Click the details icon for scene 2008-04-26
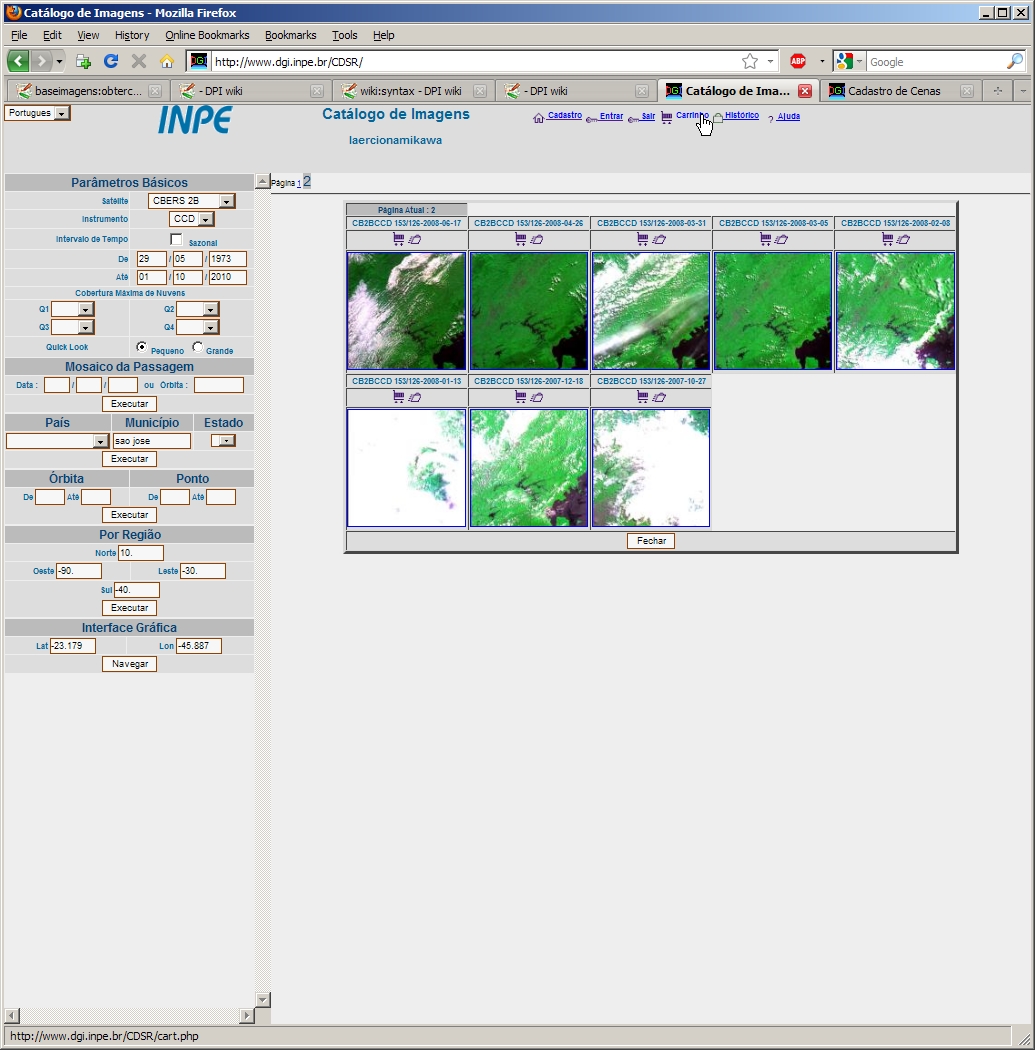The height and width of the screenshot is (1050, 1035). [x=537, y=239]
